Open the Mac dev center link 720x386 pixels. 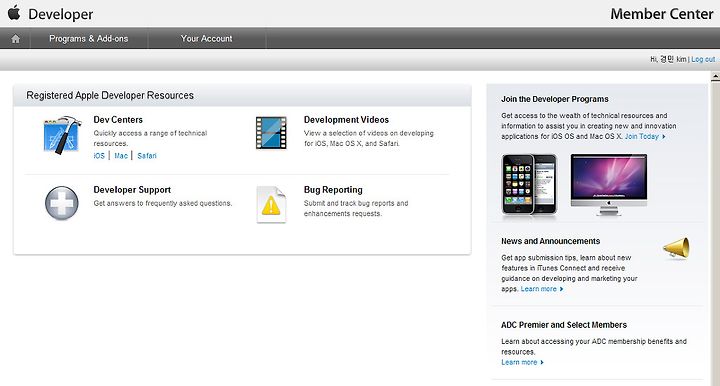[121, 156]
